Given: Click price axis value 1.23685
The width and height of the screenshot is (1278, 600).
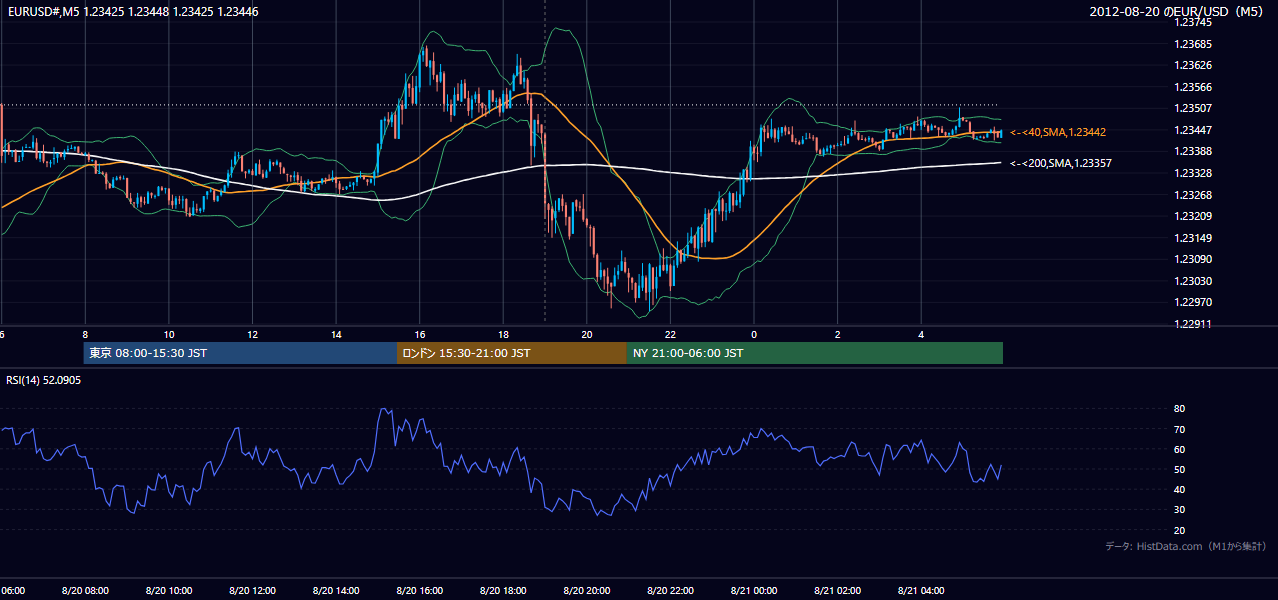Looking at the screenshot, I should 1193,44.
